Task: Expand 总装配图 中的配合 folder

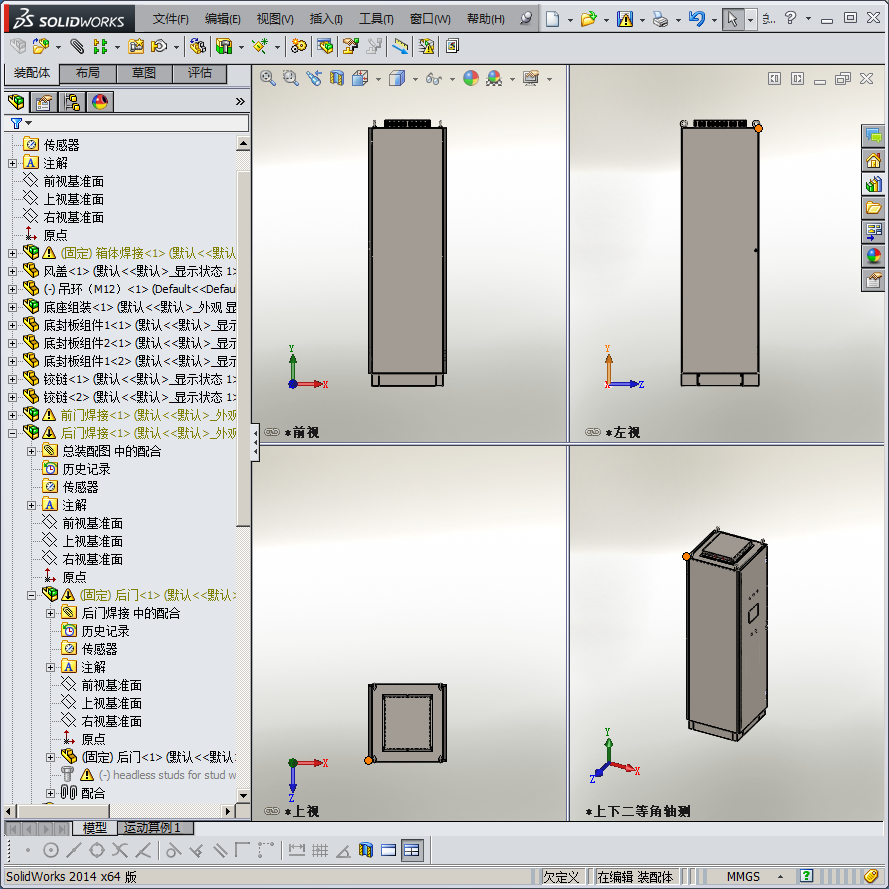Action: [x=32, y=452]
